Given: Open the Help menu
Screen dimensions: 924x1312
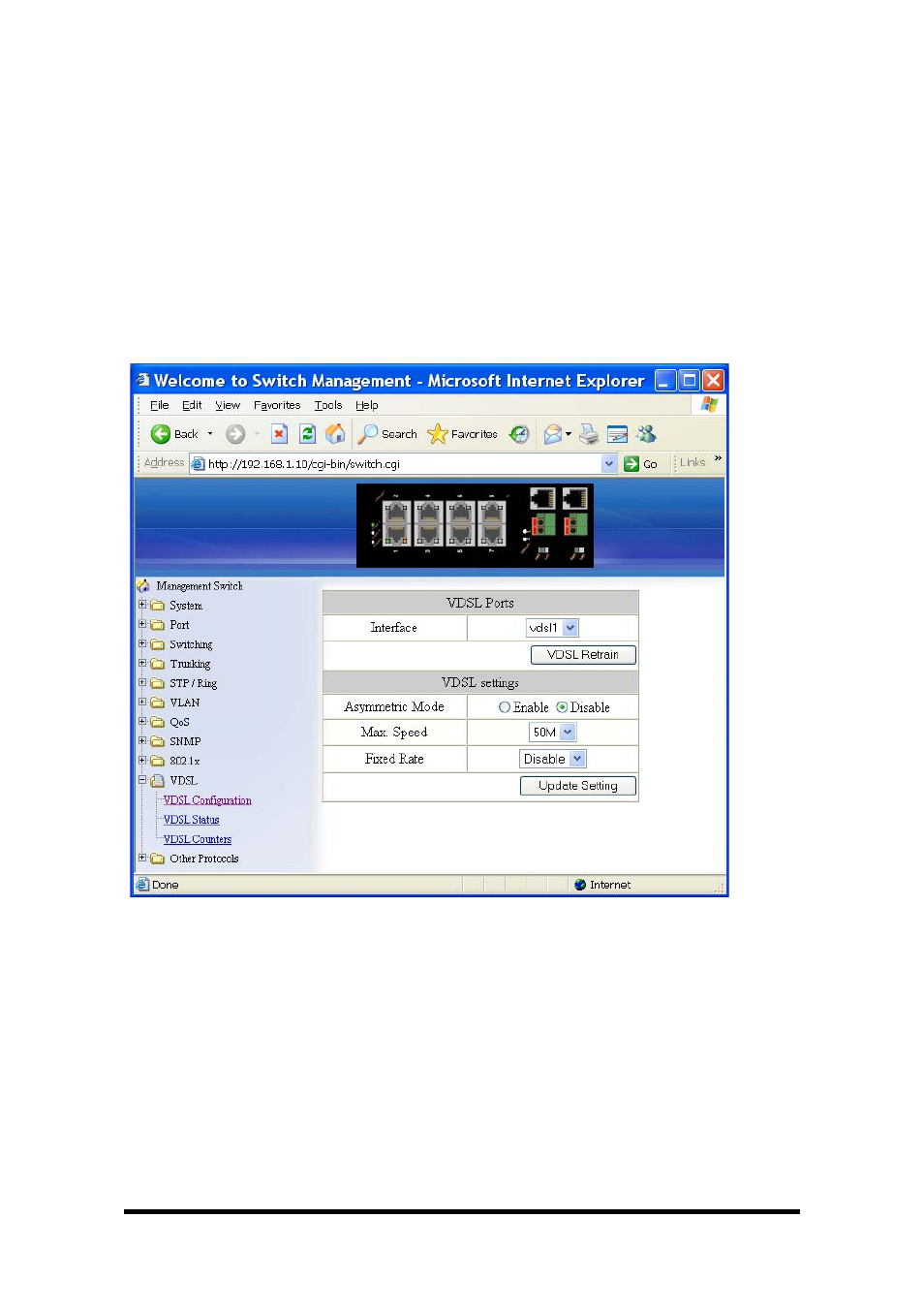Looking at the screenshot, I should pyautogui.click(x=367, y=405).
